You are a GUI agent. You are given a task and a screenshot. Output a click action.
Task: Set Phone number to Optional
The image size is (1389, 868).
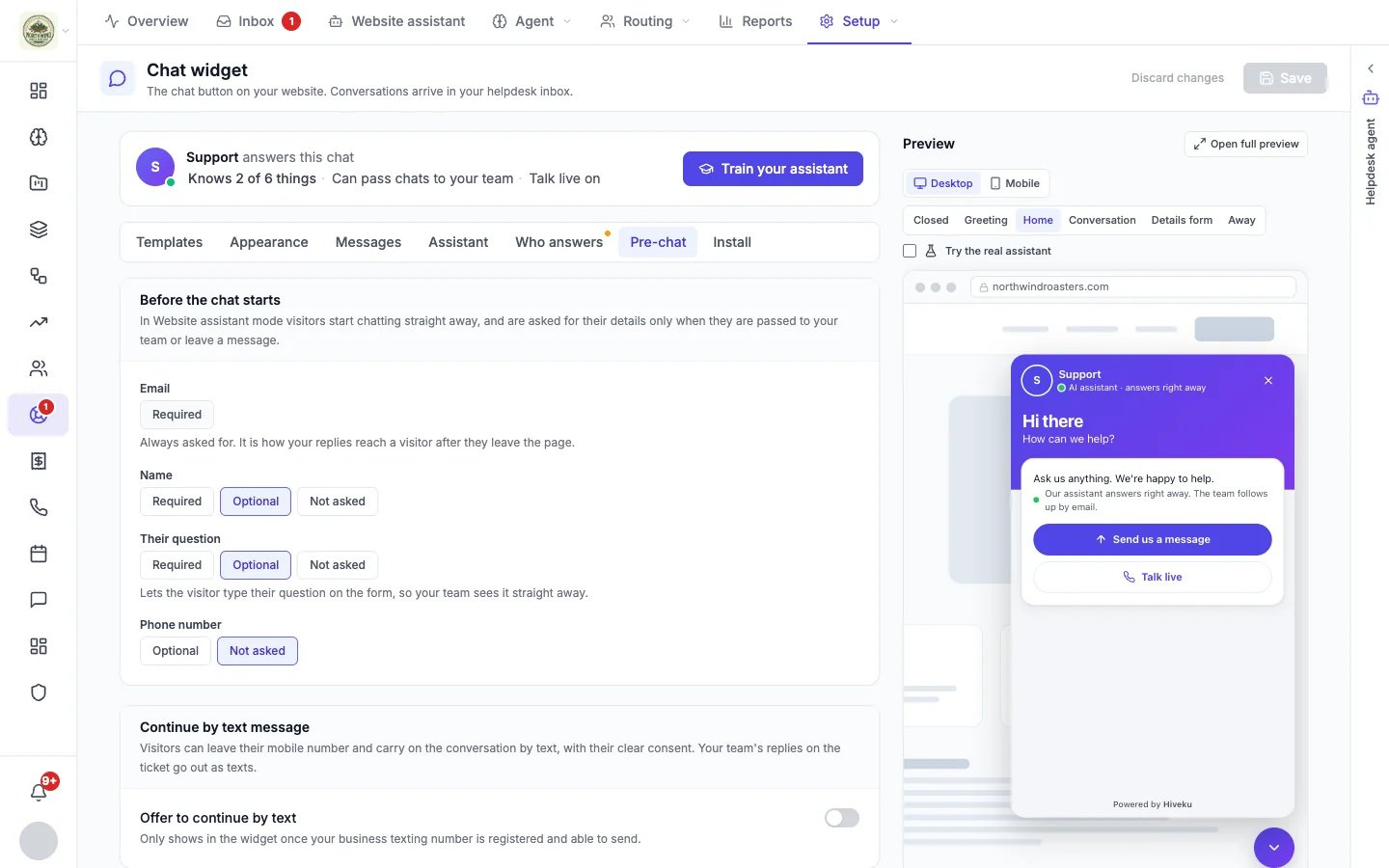176,651
